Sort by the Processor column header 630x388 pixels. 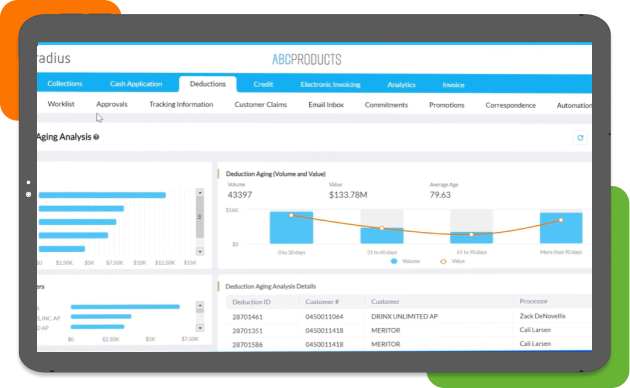(x=534, y=301)
